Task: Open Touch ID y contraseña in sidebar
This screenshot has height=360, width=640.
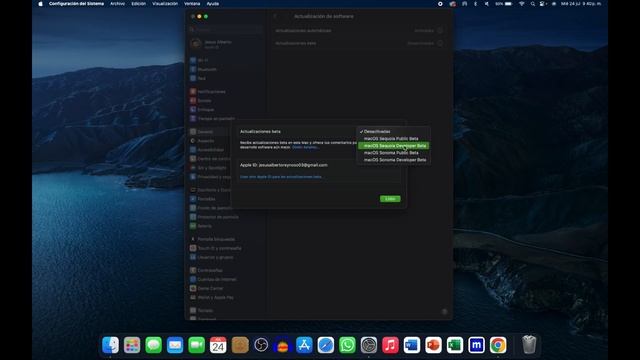Action: [226, 248]
